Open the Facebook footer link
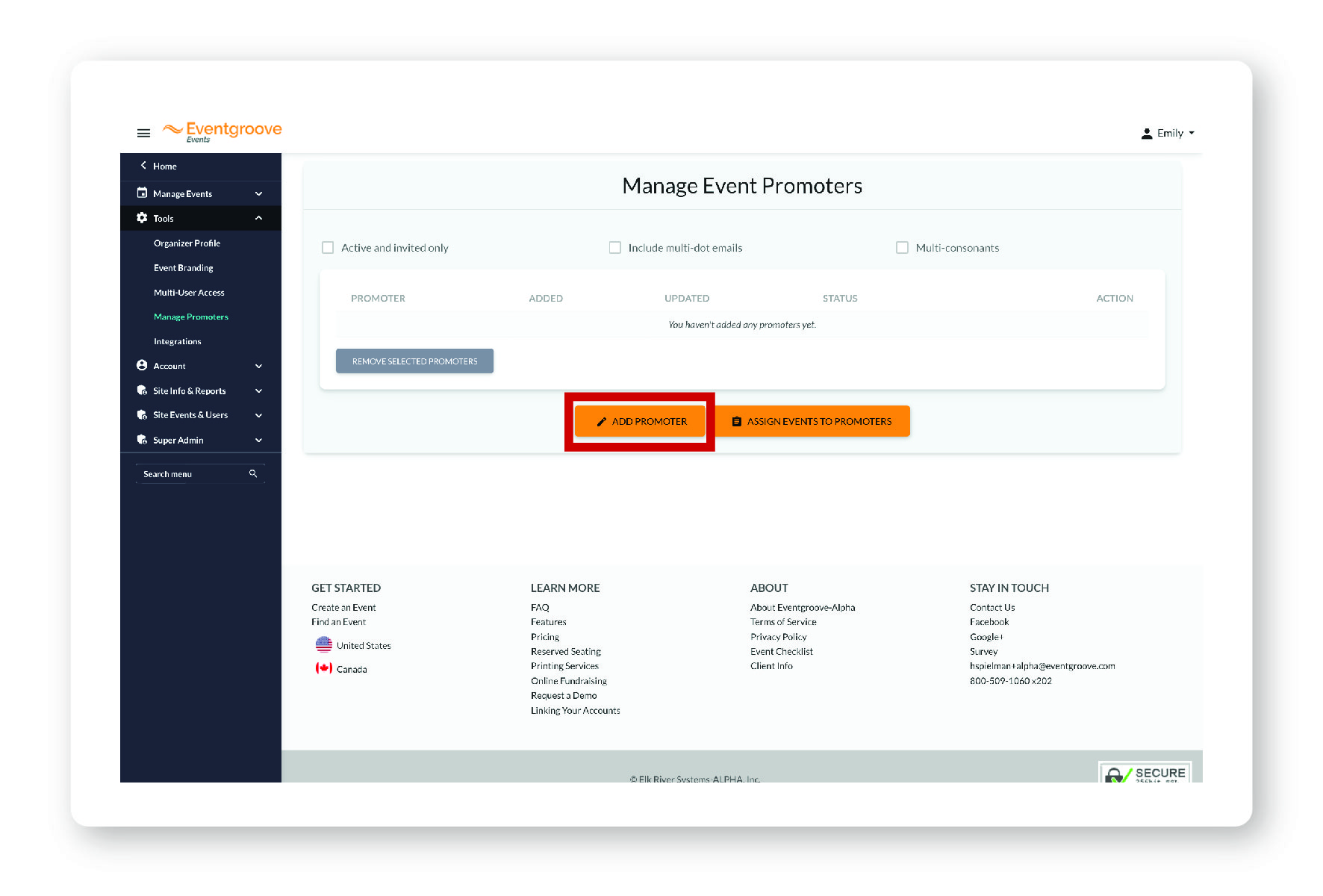Image resolution: width=1323 pixels, height=896 pixels. [x=989, y=622]
